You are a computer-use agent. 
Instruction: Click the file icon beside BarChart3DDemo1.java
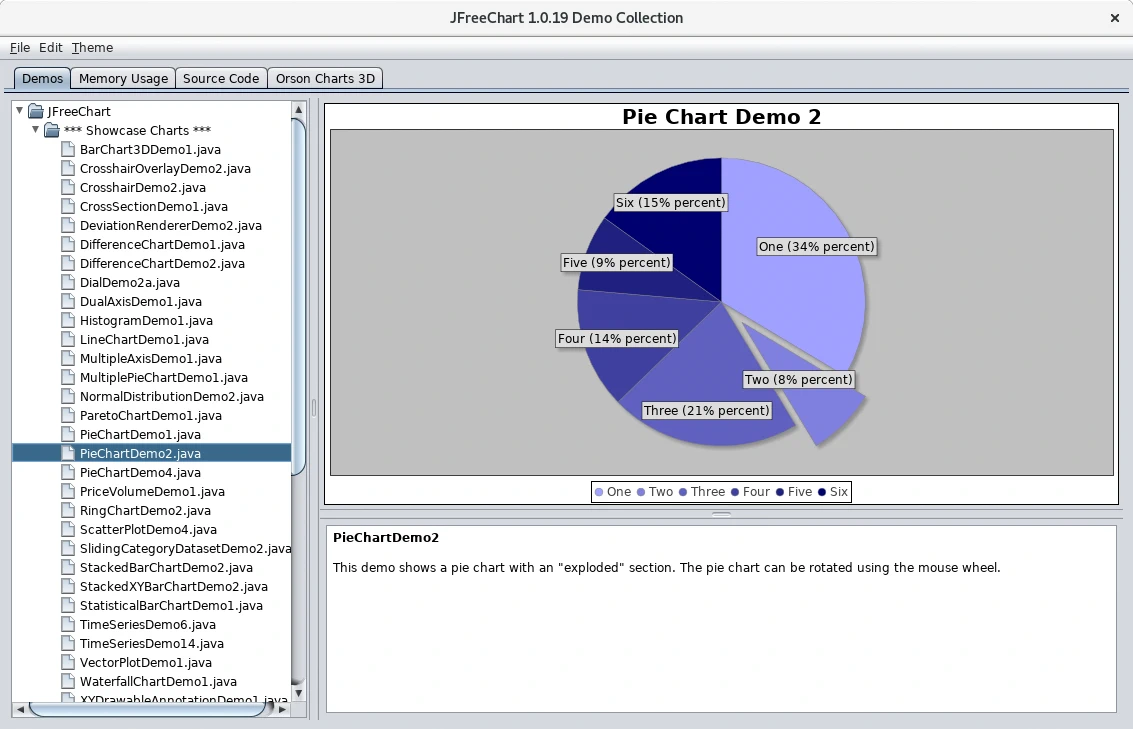point(67,149)
